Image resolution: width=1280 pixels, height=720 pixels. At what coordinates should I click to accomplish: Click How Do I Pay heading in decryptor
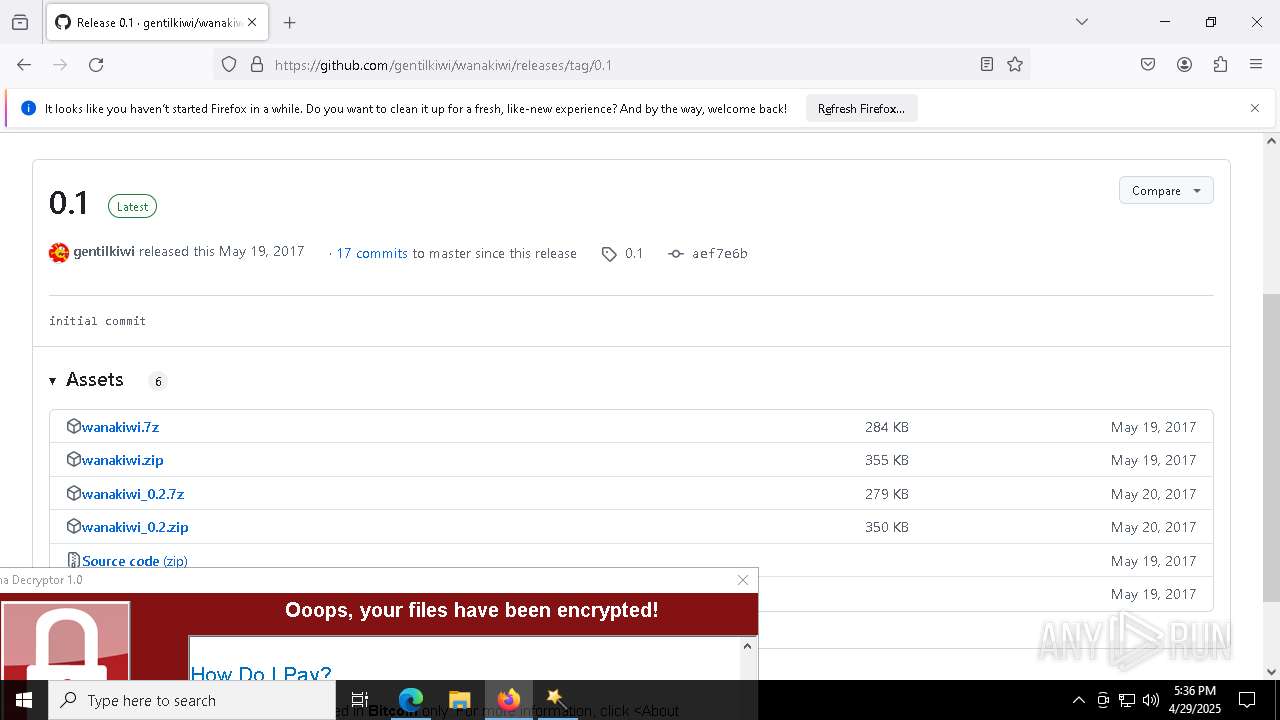point(261,674)
